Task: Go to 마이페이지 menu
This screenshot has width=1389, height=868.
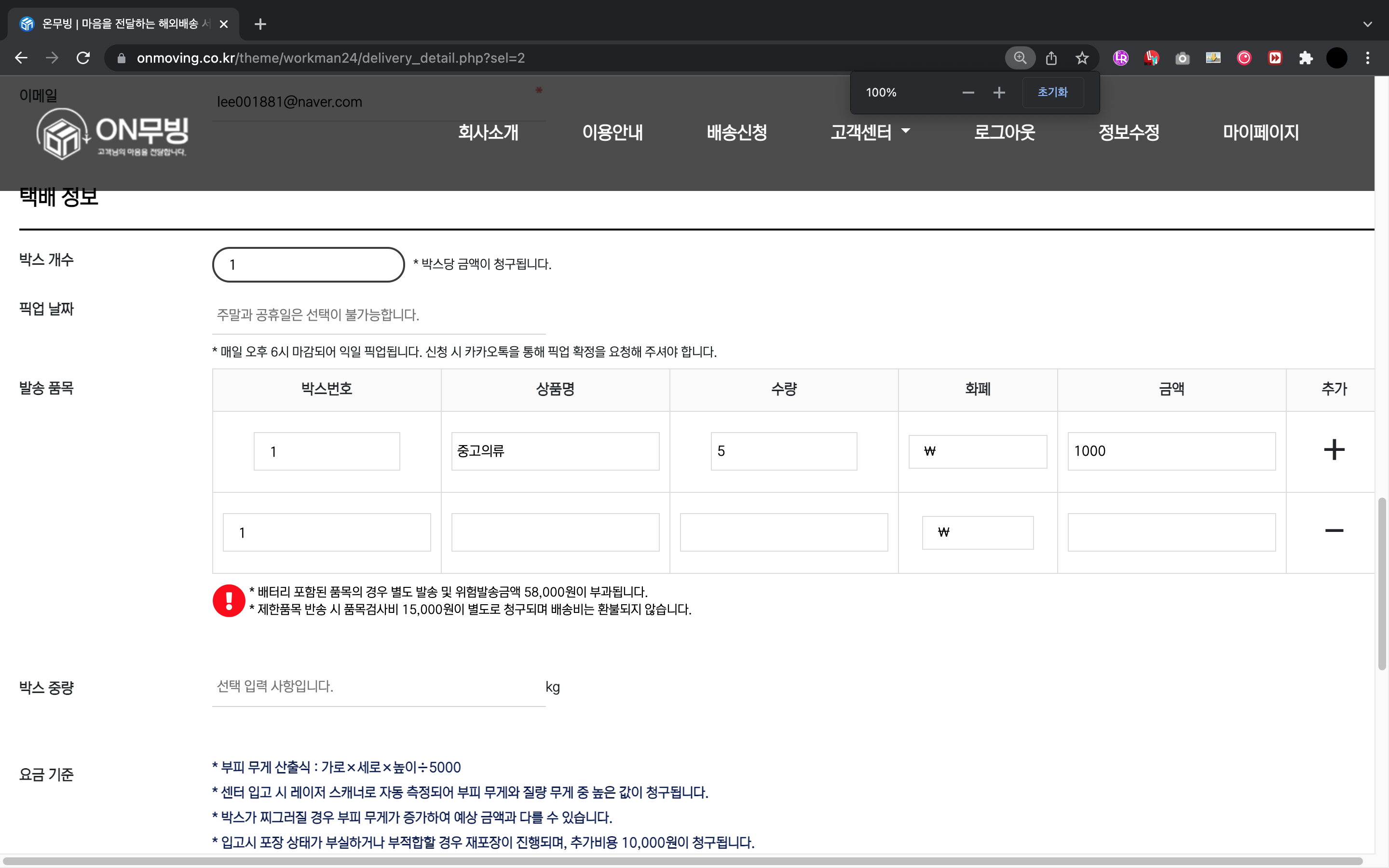Action: tap(1260, 133)
